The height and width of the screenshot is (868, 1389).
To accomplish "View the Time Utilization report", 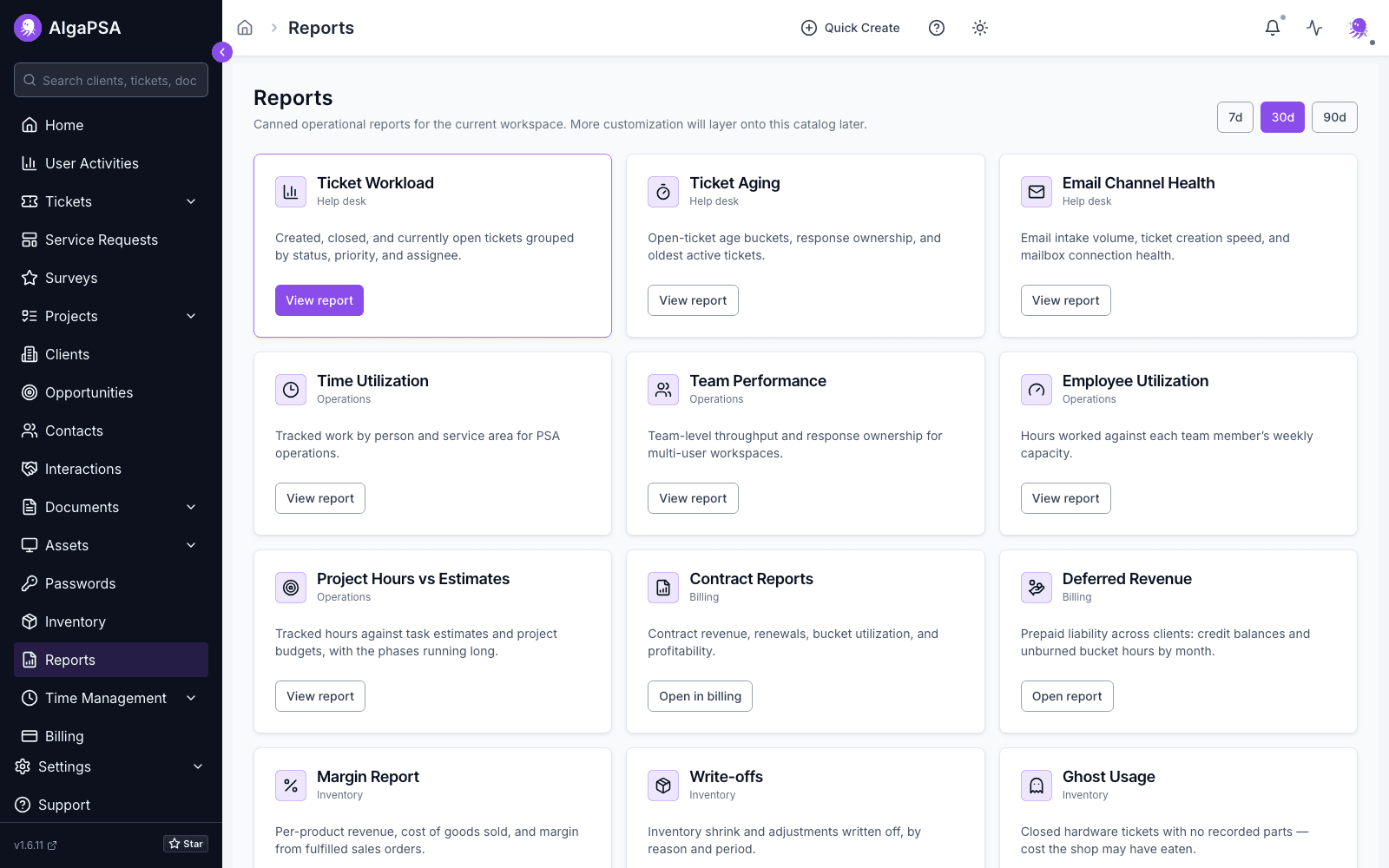I will [x=320, y=498].
